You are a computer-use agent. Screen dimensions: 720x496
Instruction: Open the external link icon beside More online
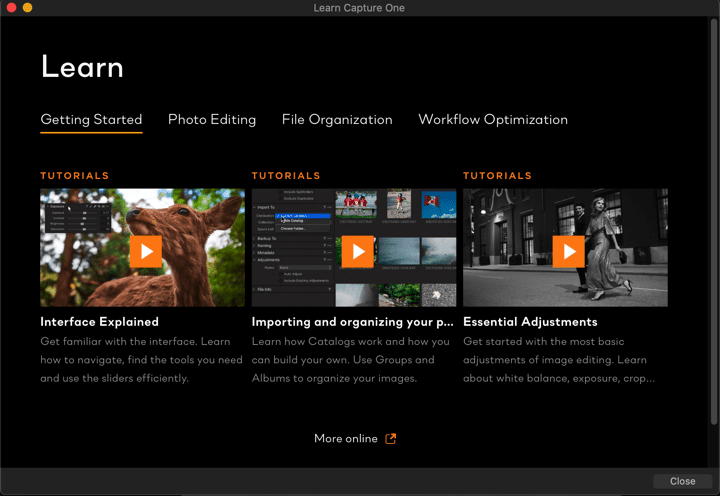[390, 439]
